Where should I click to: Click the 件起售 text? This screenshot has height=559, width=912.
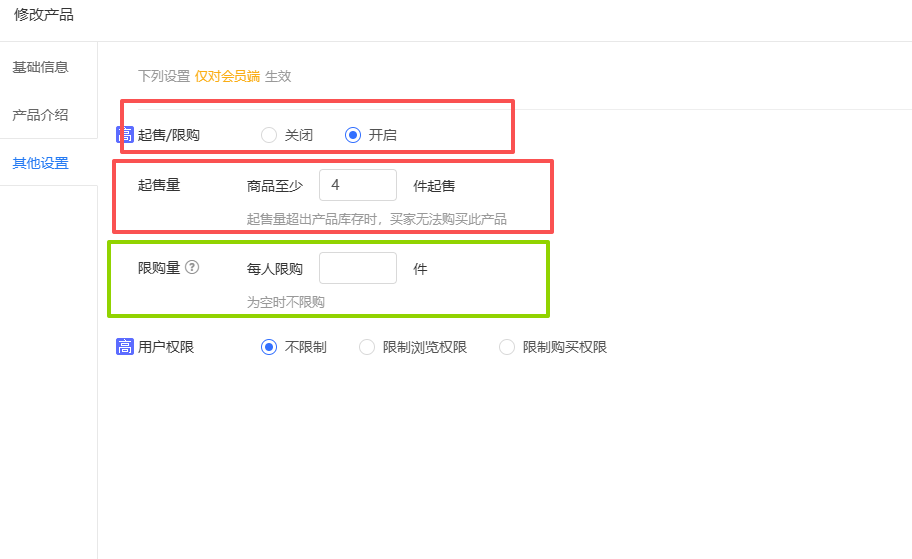(434, 186)
